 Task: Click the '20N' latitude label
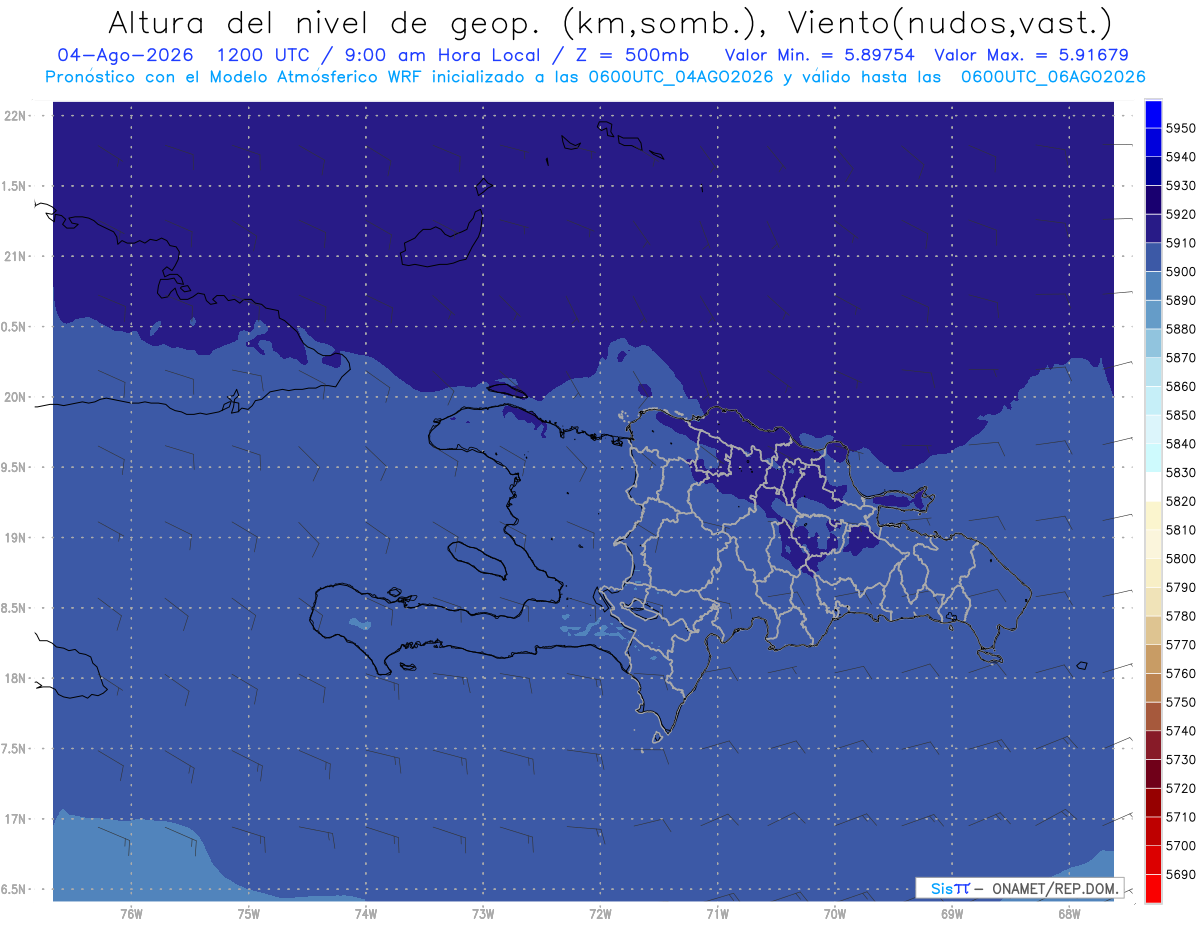(17, 397)
